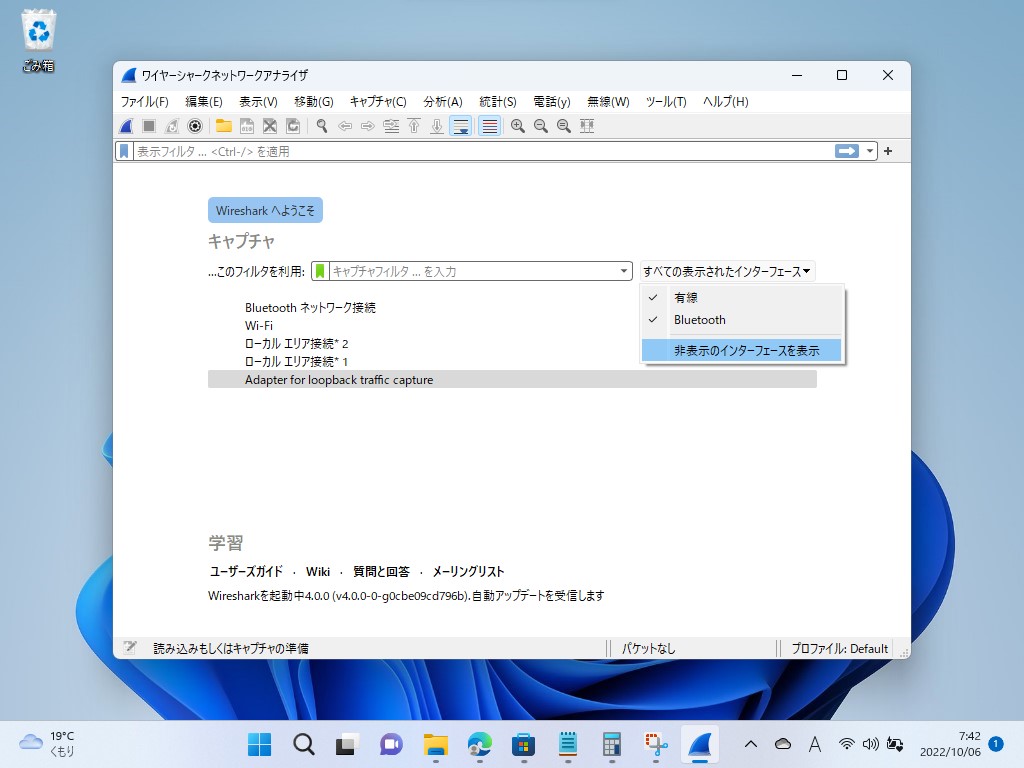Open a capture file with folder icon
This screenshot has width=1024, height=768.
coord(224,126)
